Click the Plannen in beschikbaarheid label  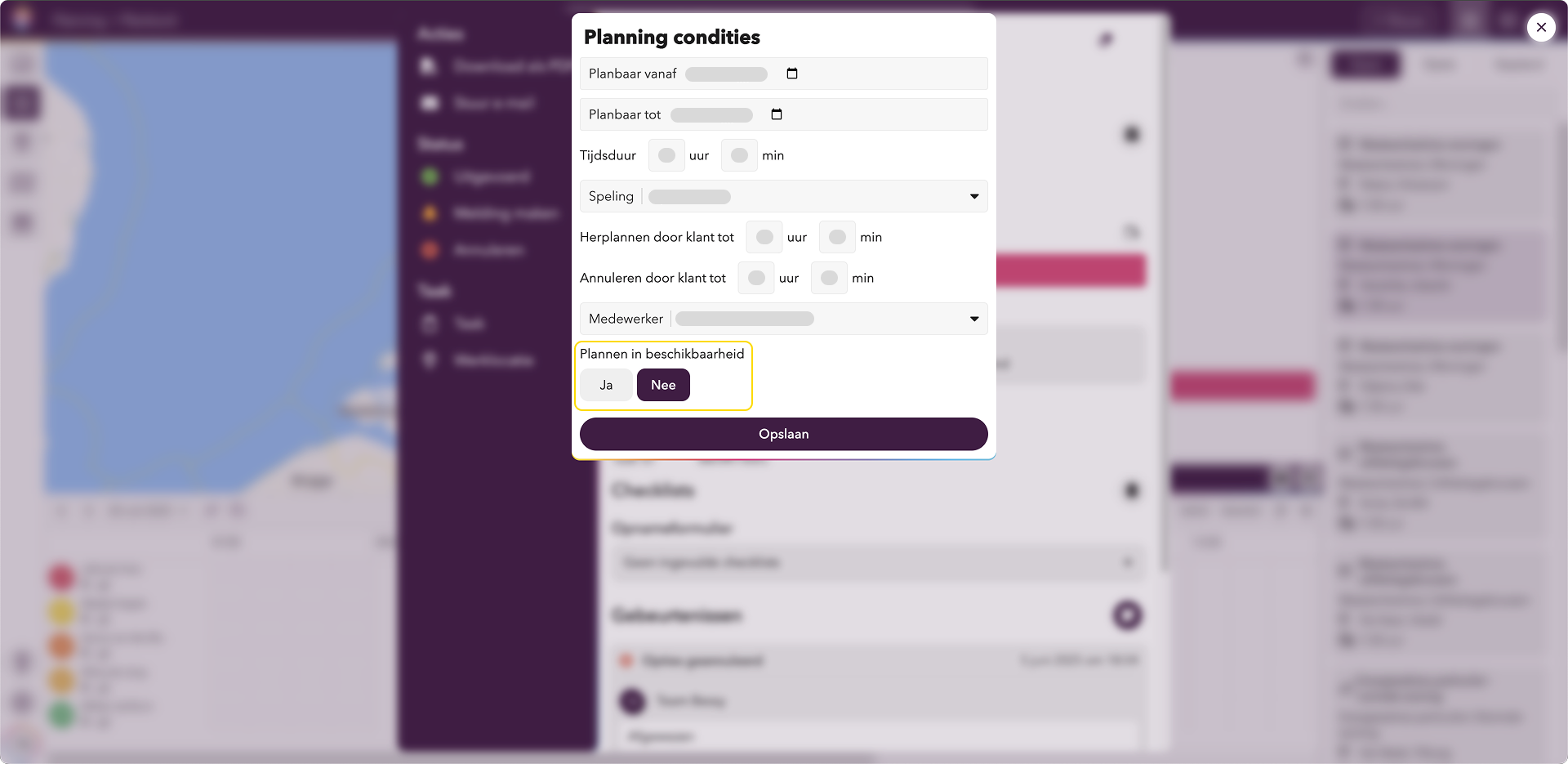pyautogui.click(x=662, y=354)
